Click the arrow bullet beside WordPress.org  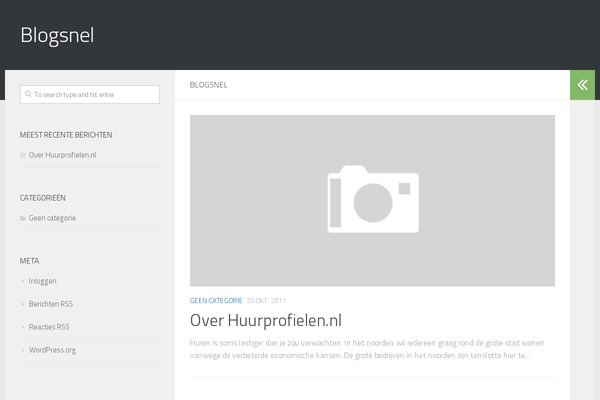point(23,350)
